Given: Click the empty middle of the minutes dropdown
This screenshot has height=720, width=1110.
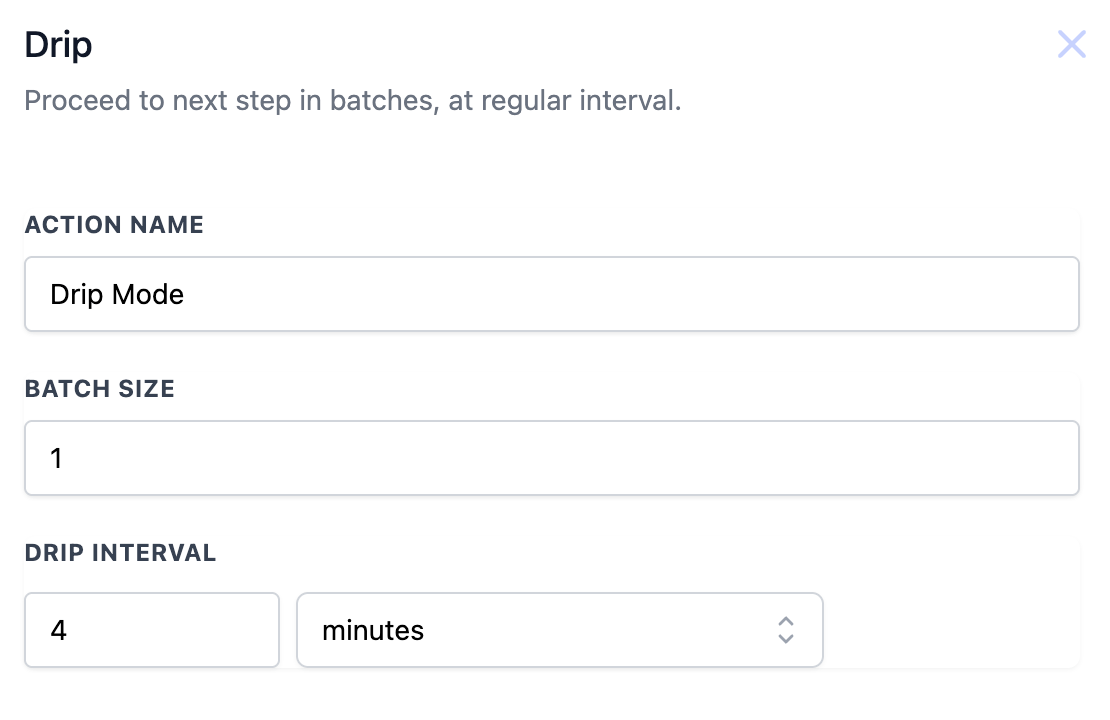Looking at the screenshot, I should tap(600, 630).
